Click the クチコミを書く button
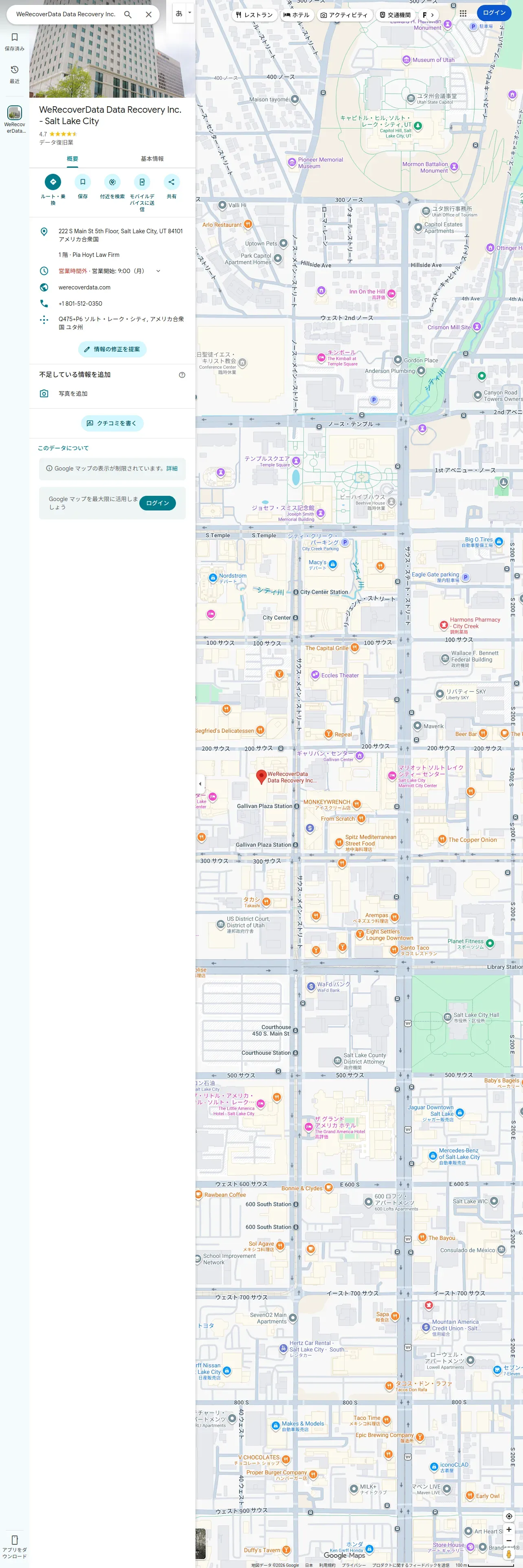Screen dimensions: 523x1568 [112, 423]
